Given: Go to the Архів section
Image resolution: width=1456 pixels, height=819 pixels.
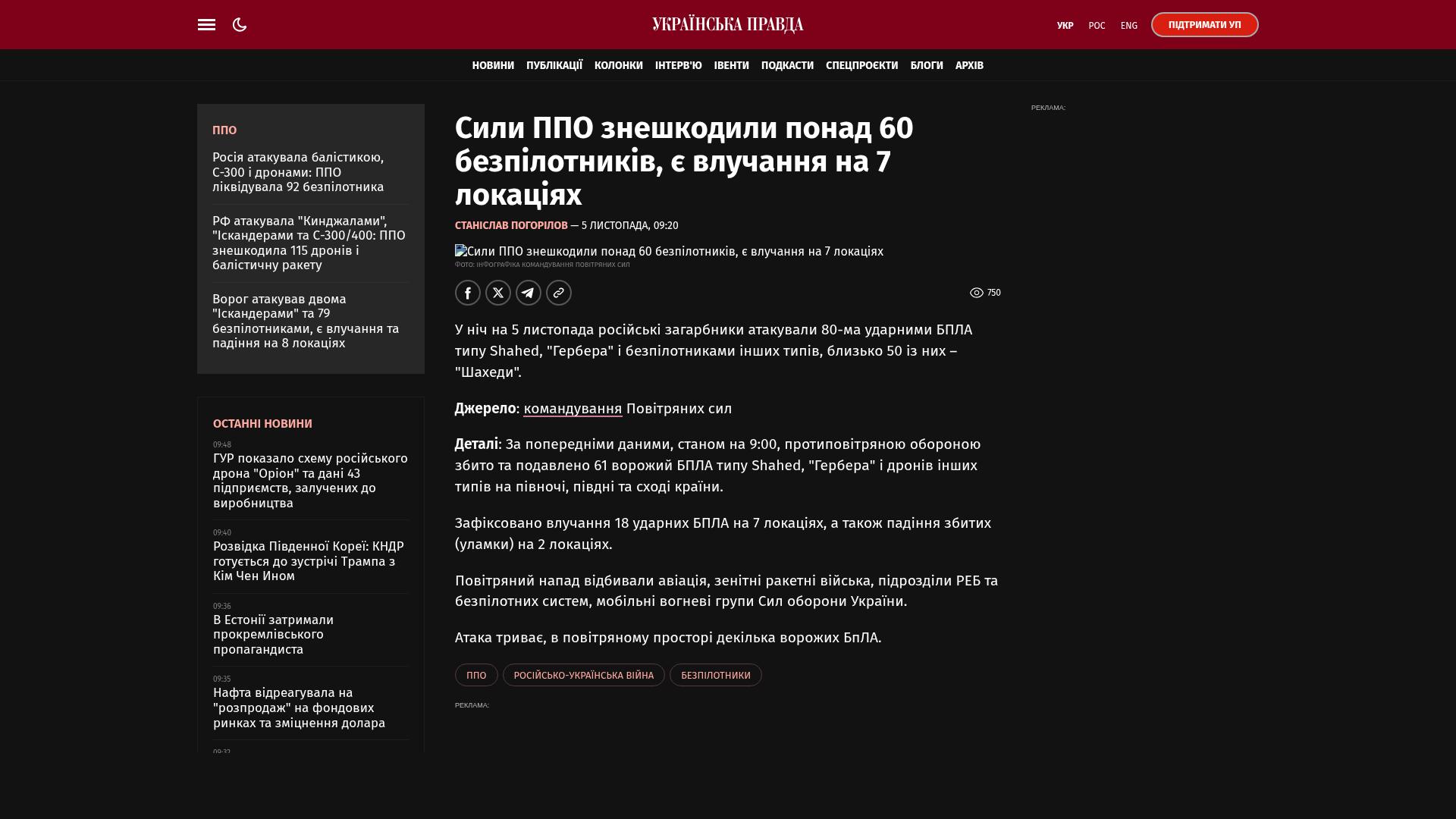Looking at the screenshot, I should pyautogui.click(x=969, y=66).
